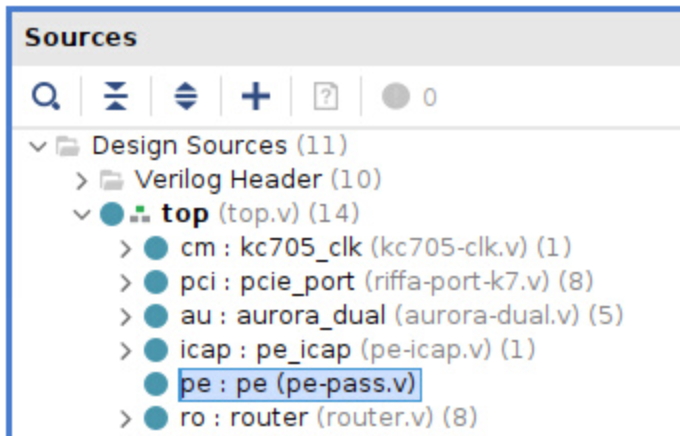Click the greyed question-mark file icon
The height and width of the screenshot is (436, 680).
click(326, 96)
